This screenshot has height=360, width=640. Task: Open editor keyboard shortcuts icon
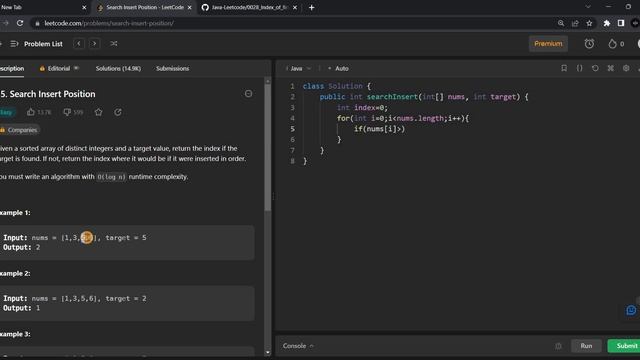(x=611, y=68)
